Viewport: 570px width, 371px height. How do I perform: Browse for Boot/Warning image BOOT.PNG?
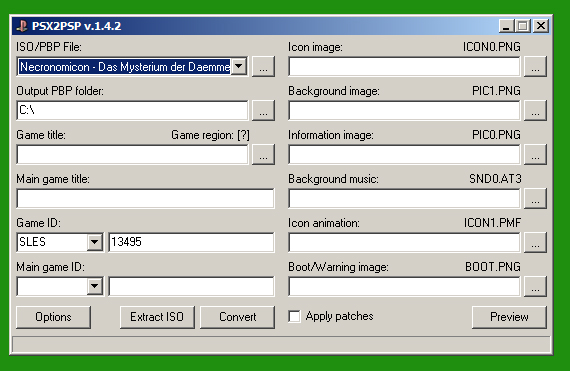[535, 286]
